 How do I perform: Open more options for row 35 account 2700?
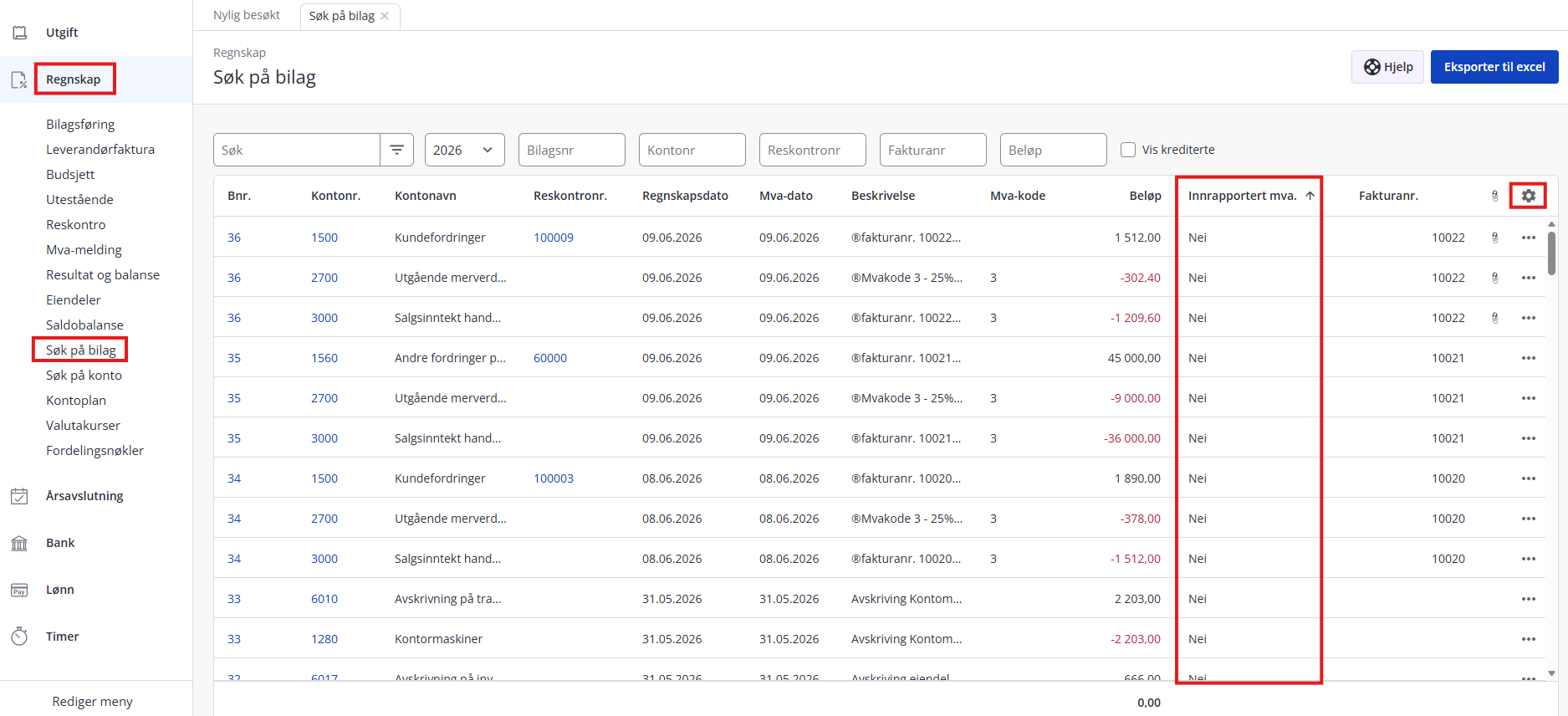[1529, 398]
